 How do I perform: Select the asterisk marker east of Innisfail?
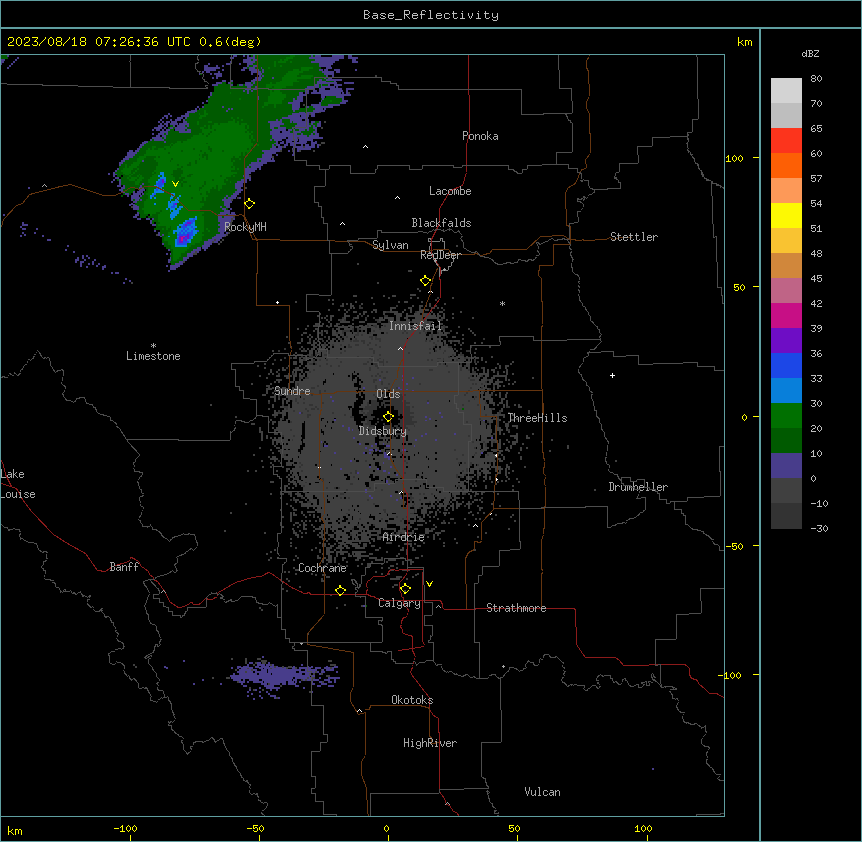[x=502, y=303]
